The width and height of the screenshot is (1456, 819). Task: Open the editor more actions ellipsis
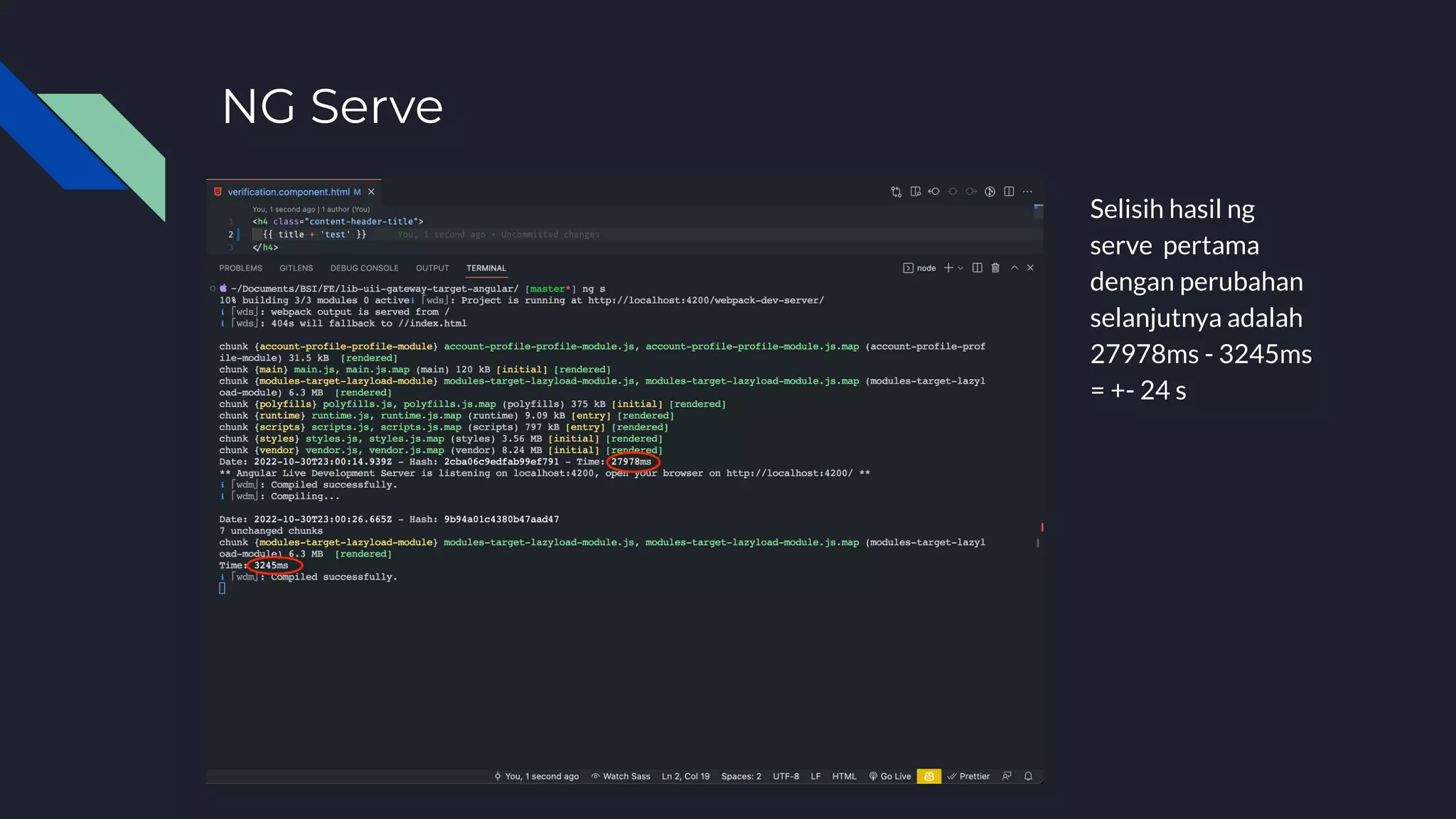1027,192
